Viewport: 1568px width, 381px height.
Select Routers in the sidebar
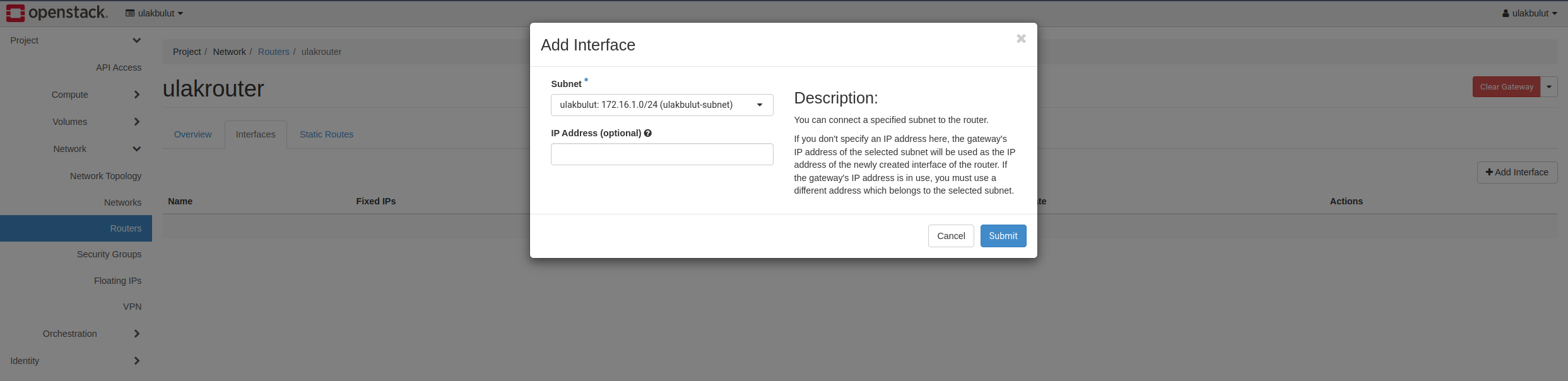(x=76, y=228)
